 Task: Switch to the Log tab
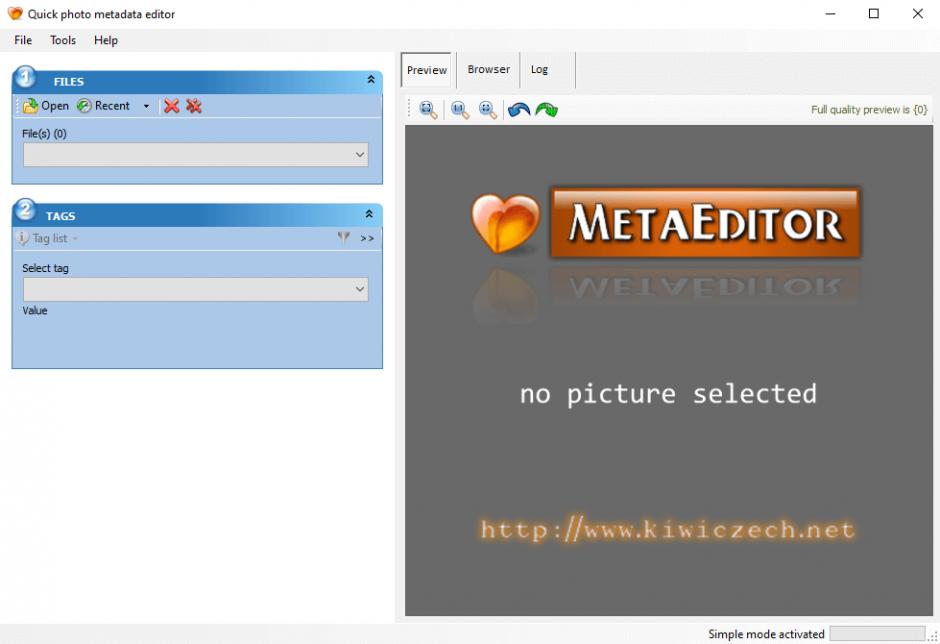click(x=540, y=70)
